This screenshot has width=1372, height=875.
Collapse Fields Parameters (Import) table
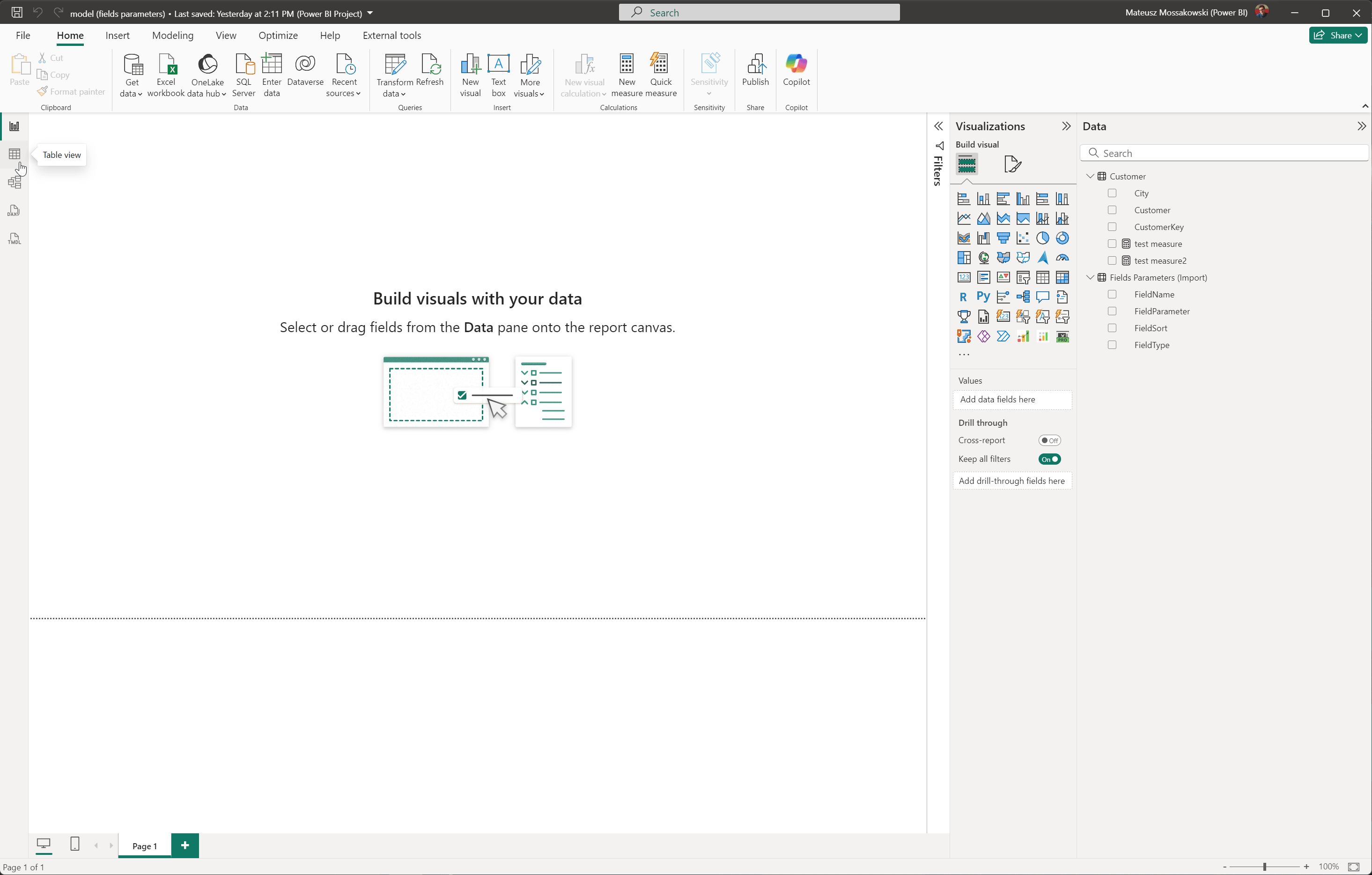tap(1090, 278)
